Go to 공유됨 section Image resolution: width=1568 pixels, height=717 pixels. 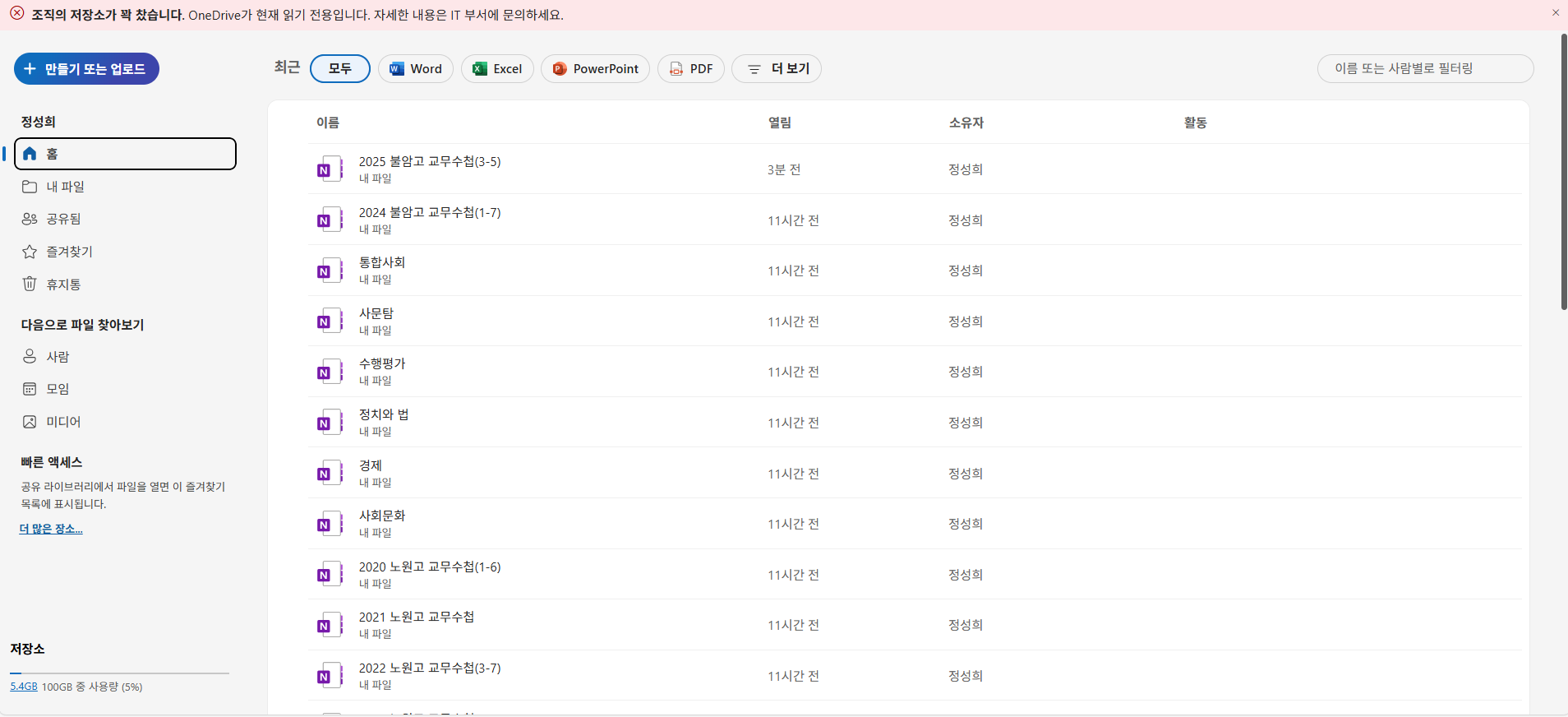(x=125, y=219)
